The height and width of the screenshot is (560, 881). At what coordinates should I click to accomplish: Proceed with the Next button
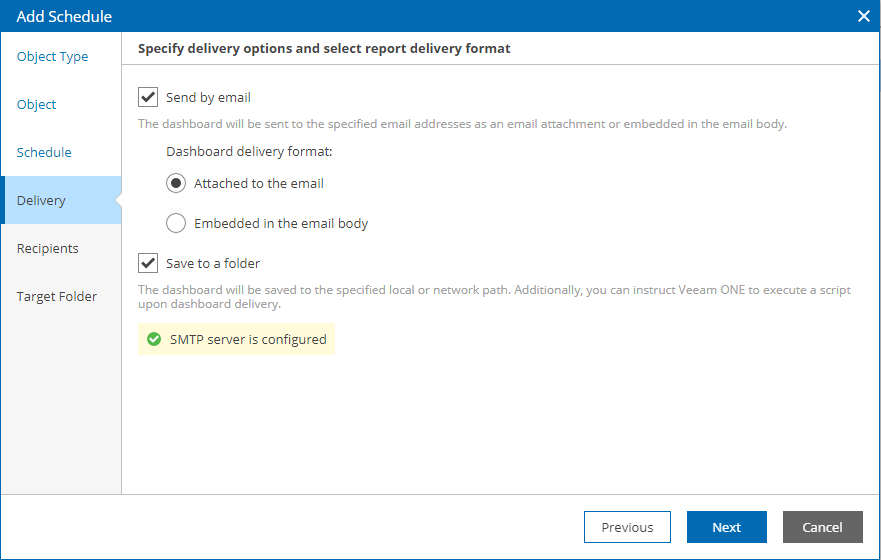click(726, 527)
